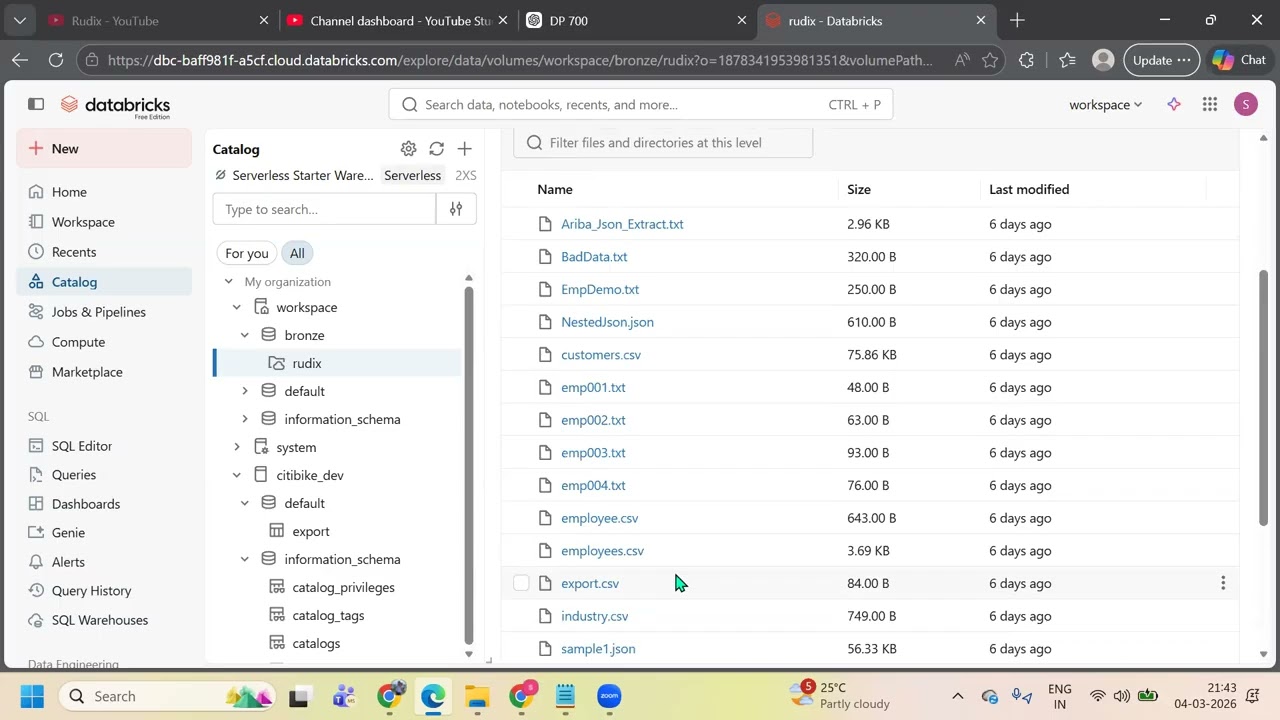Open the kebab menu for export.csv
The image size is (1280, 720).
click(x=1223, y=583)
